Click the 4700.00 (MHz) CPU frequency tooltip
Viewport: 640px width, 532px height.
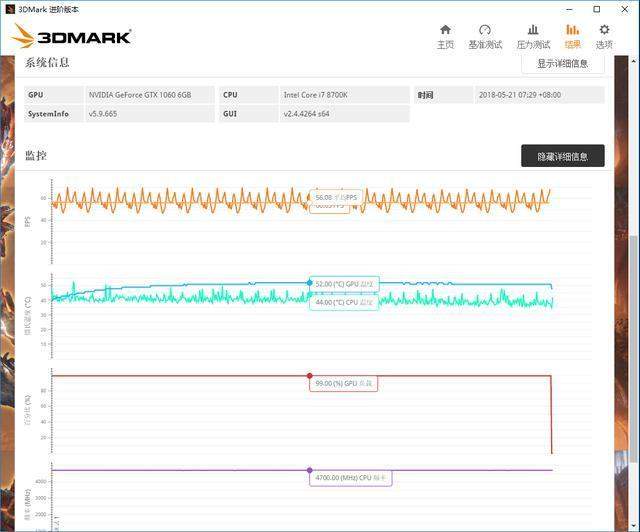(x=351, y=478)
